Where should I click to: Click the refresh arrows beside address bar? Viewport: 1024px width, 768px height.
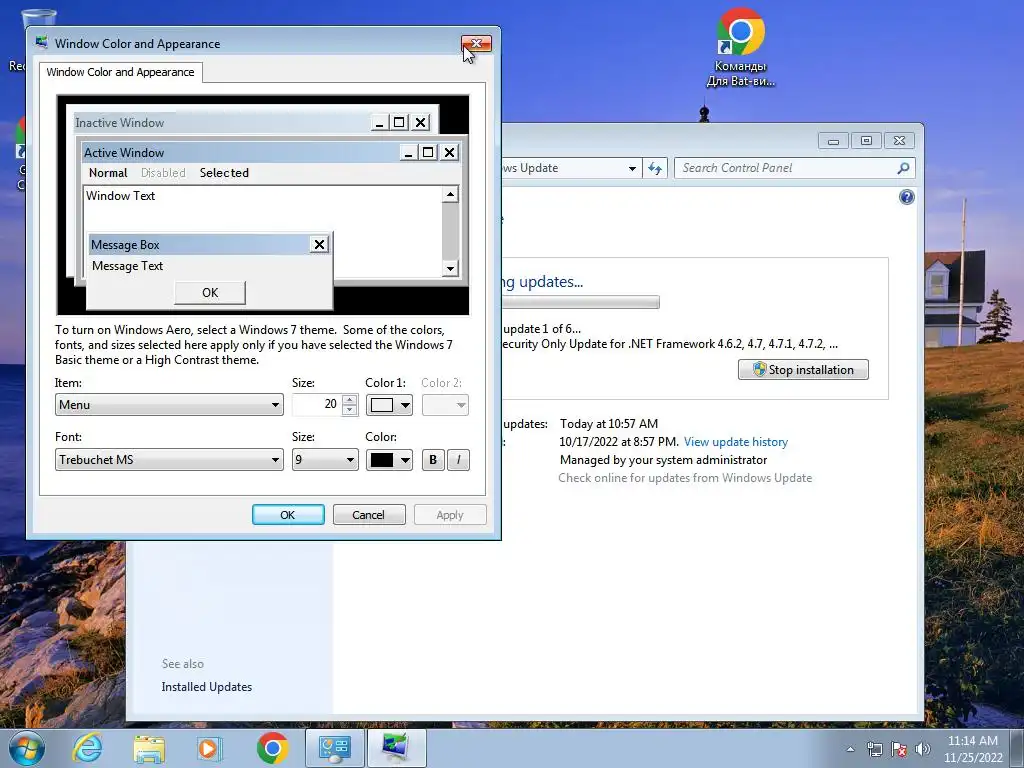click(655, 168)
